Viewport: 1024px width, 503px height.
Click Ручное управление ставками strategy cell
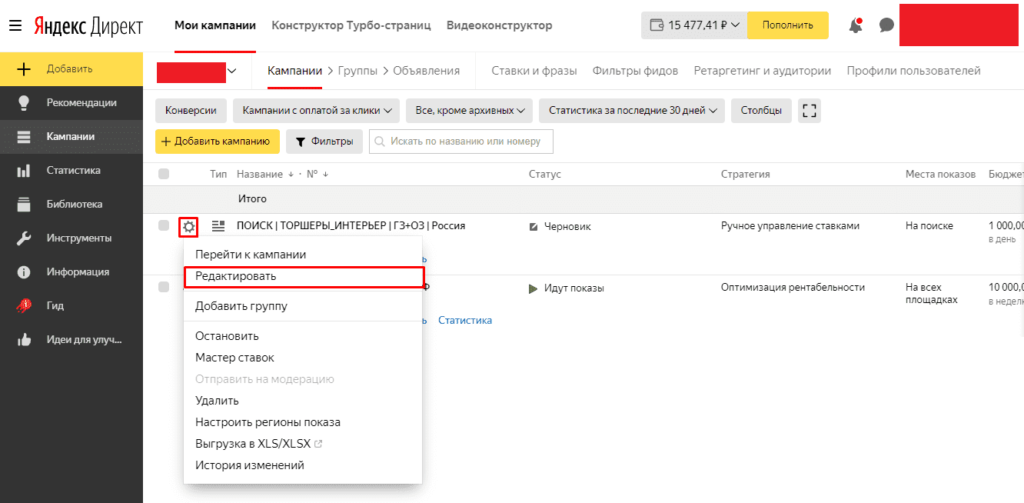pyautogui.click(x=790, y=226)
